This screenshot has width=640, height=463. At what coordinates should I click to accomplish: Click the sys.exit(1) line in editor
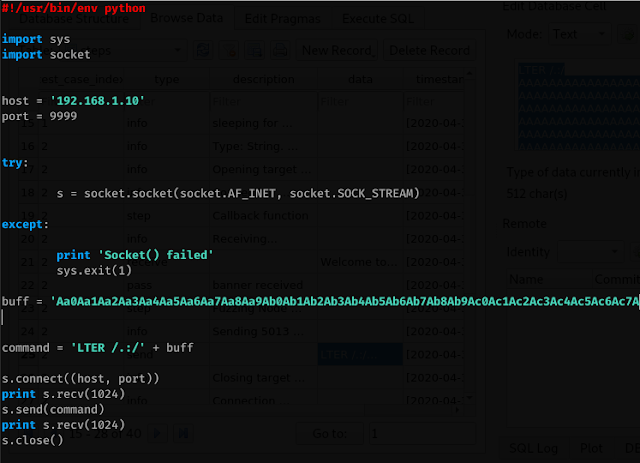tap(94, 271)
